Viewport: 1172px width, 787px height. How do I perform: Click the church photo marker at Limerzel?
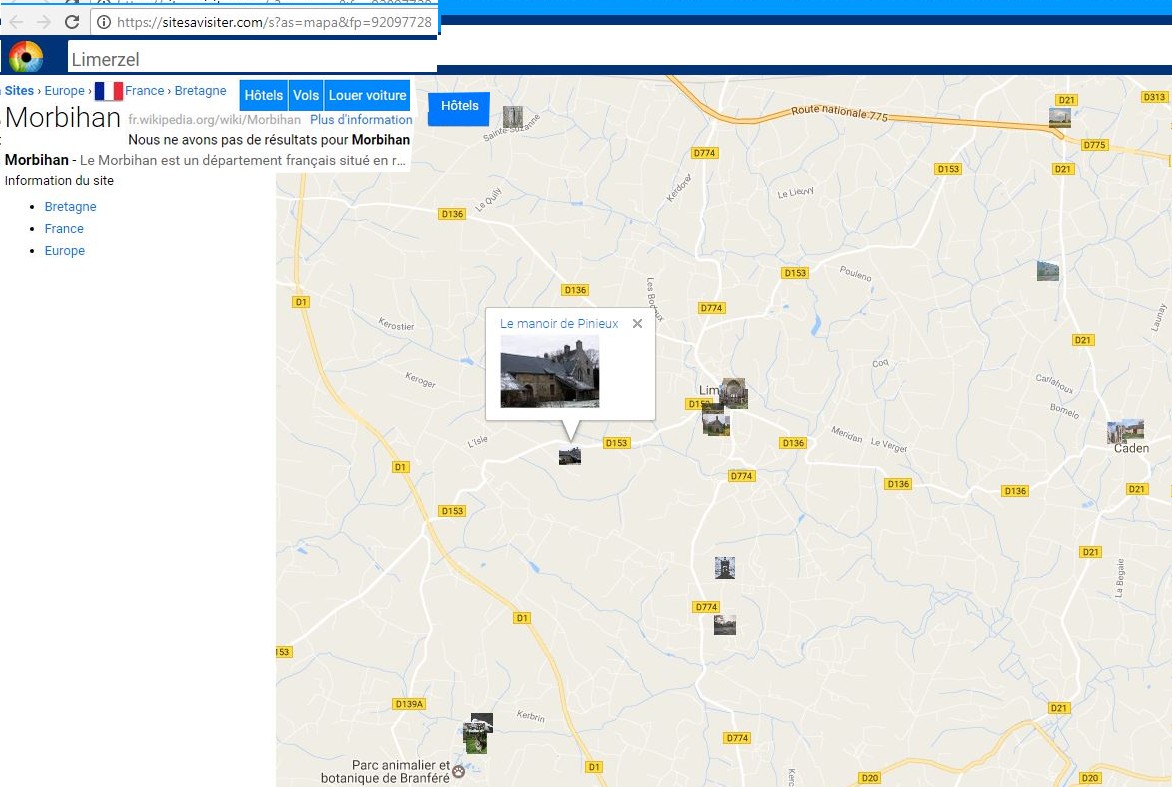(x=734, y=393)
